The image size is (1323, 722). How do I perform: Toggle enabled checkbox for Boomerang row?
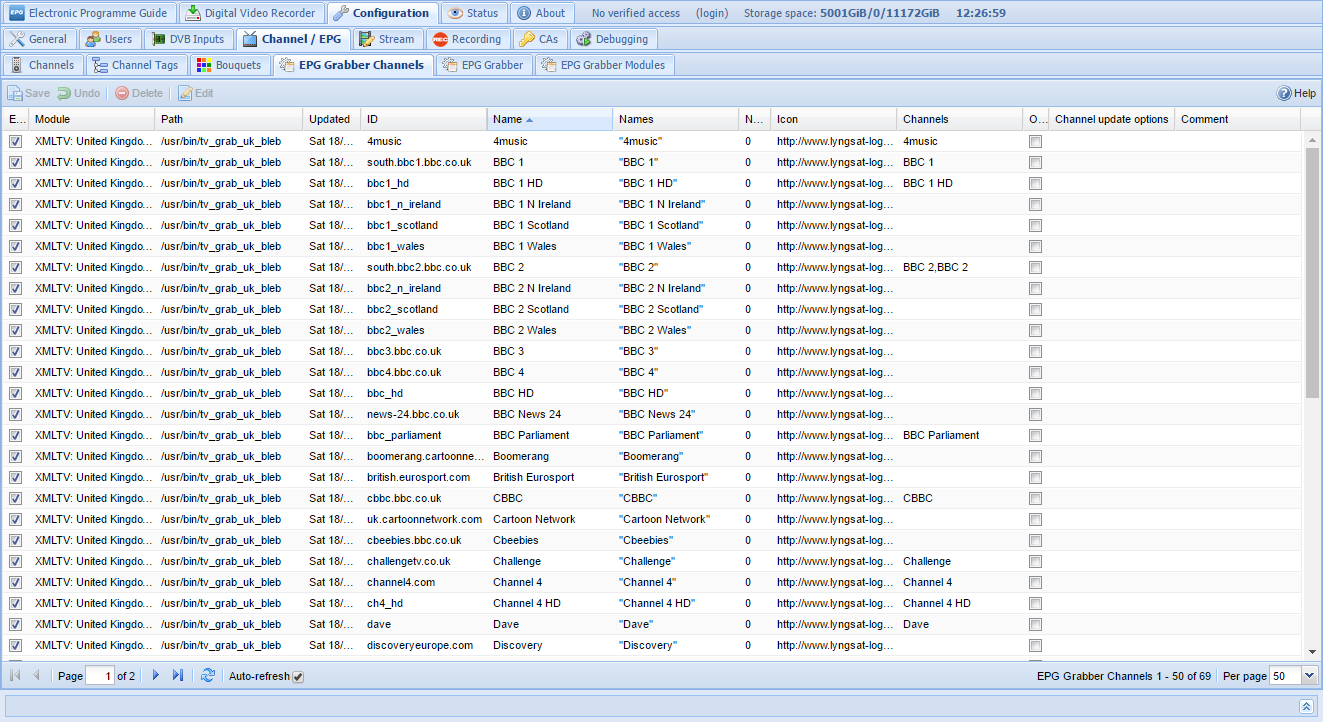[x=15, y=457]
